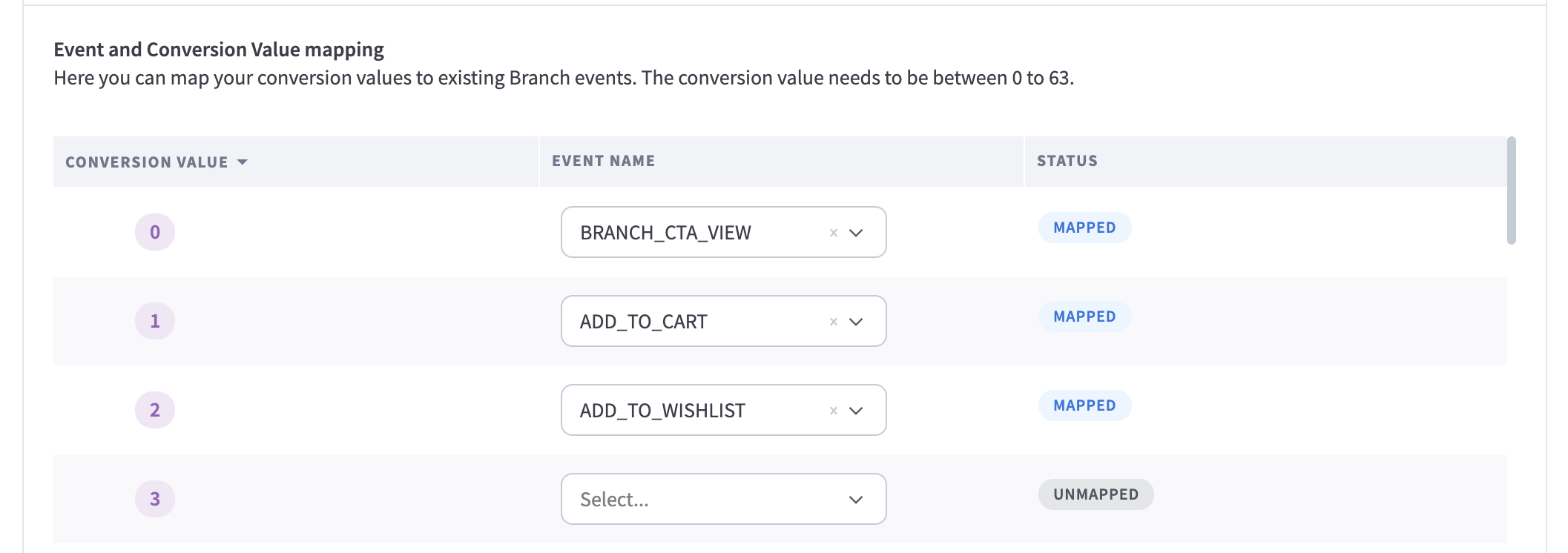1568x553 pixels.
Task: Click the conversion value 3 badge
Action: [155, 499]
